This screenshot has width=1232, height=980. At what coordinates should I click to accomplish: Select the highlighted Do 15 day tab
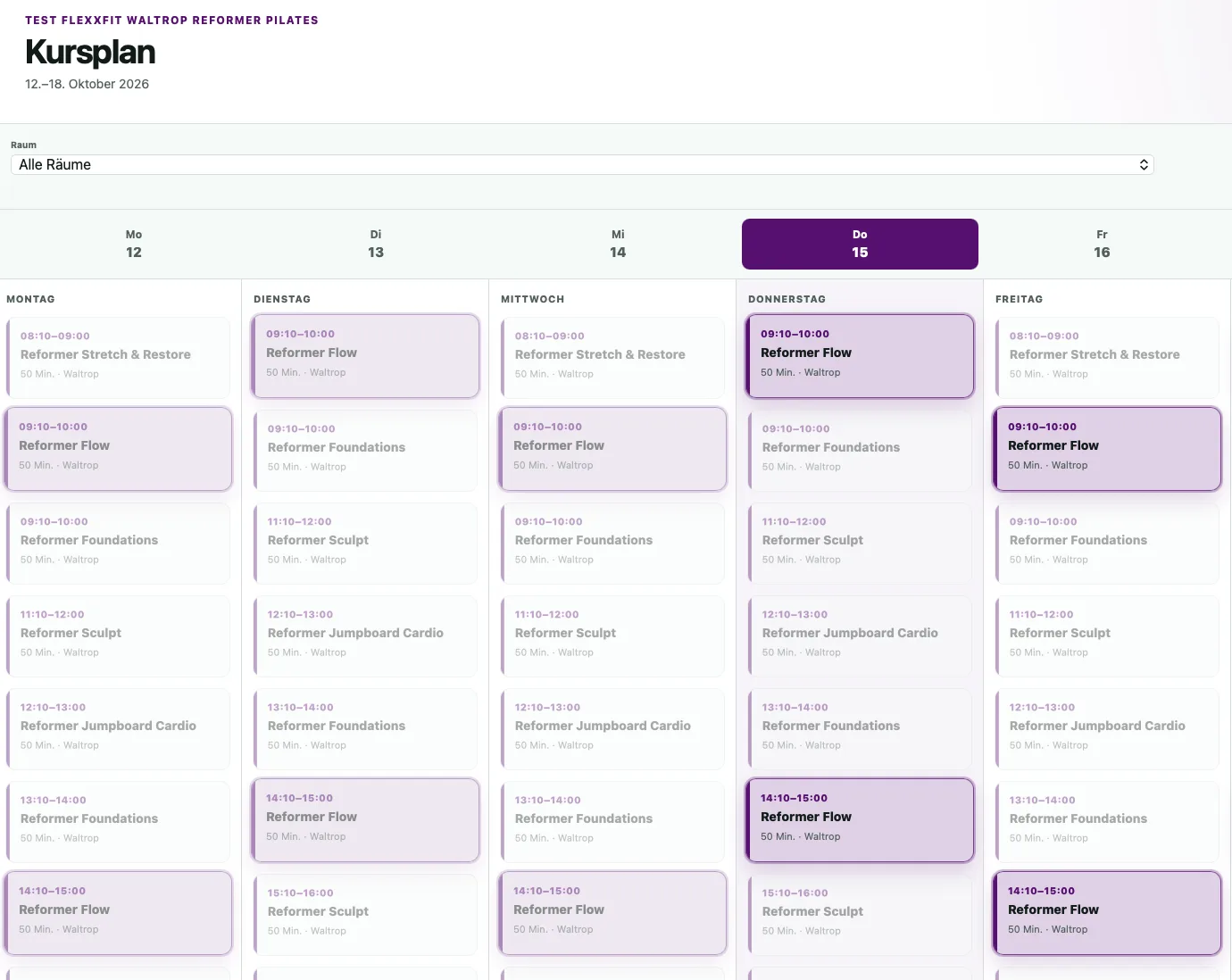860,244
